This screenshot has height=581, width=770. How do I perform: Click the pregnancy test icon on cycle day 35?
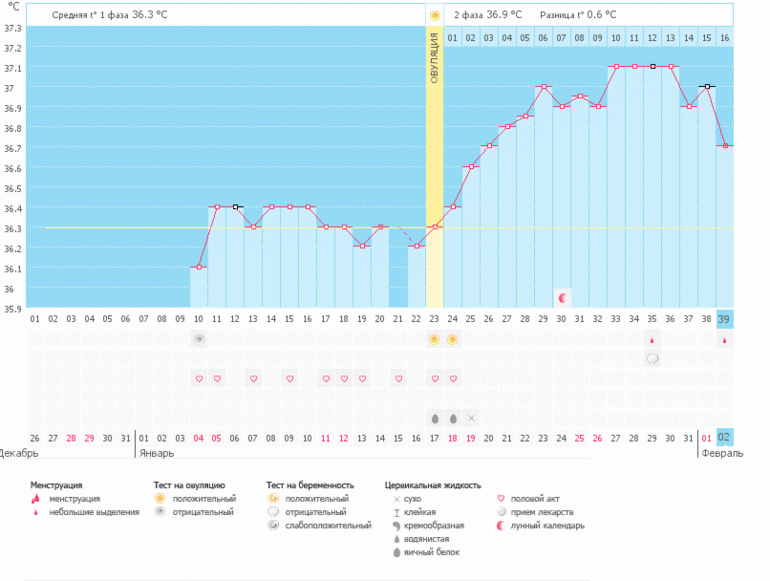tap(652, 359)
